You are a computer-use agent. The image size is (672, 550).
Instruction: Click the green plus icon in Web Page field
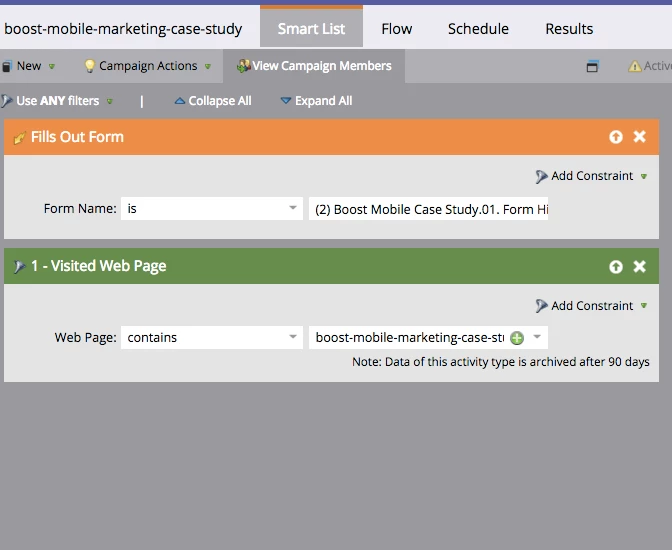click(517, 338)
